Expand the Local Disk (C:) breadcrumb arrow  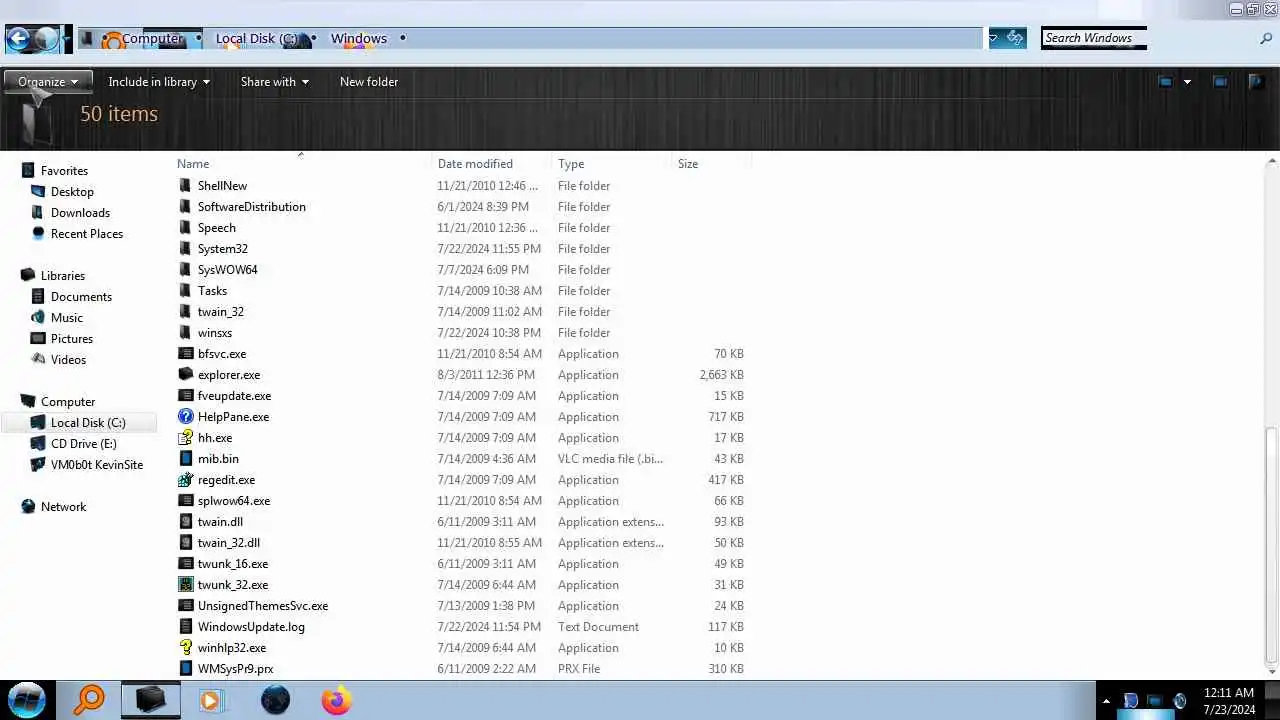tap(313, 39)
